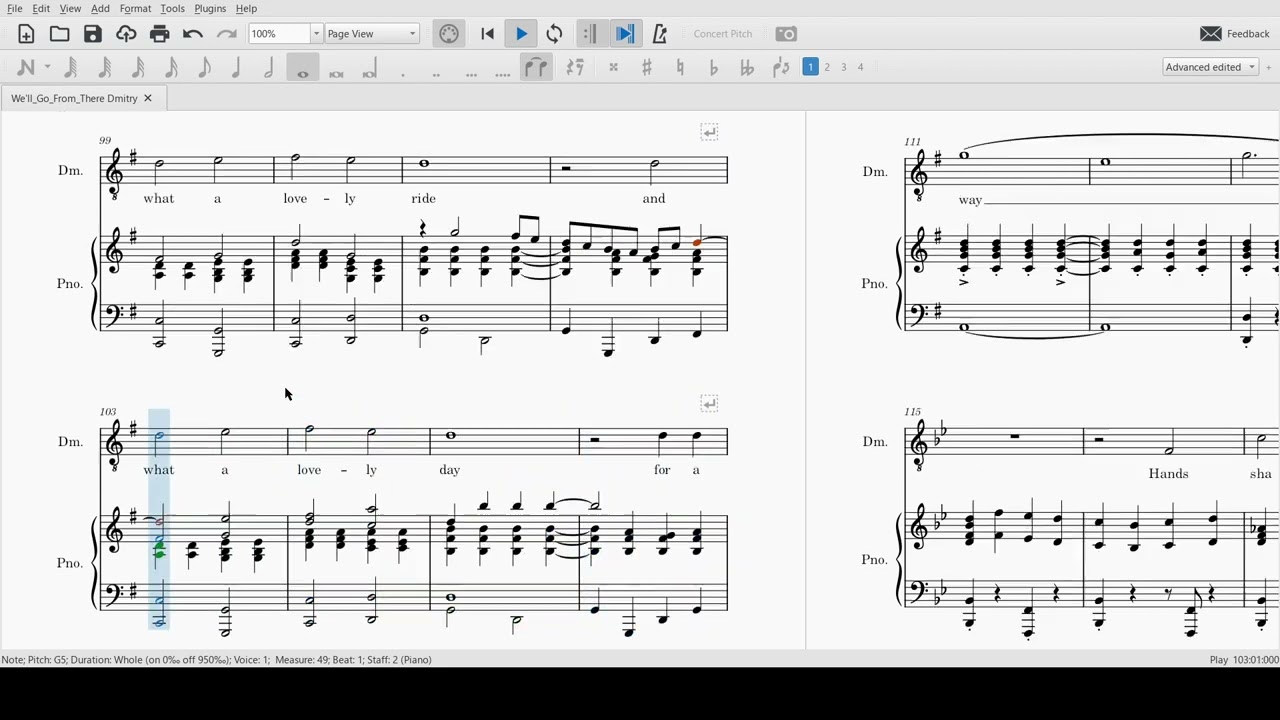Image resolution: width=1280 pixels, height=720 pixels.
Task: Insert a rest
Action: pyautogui.click(x=575, y=67)
